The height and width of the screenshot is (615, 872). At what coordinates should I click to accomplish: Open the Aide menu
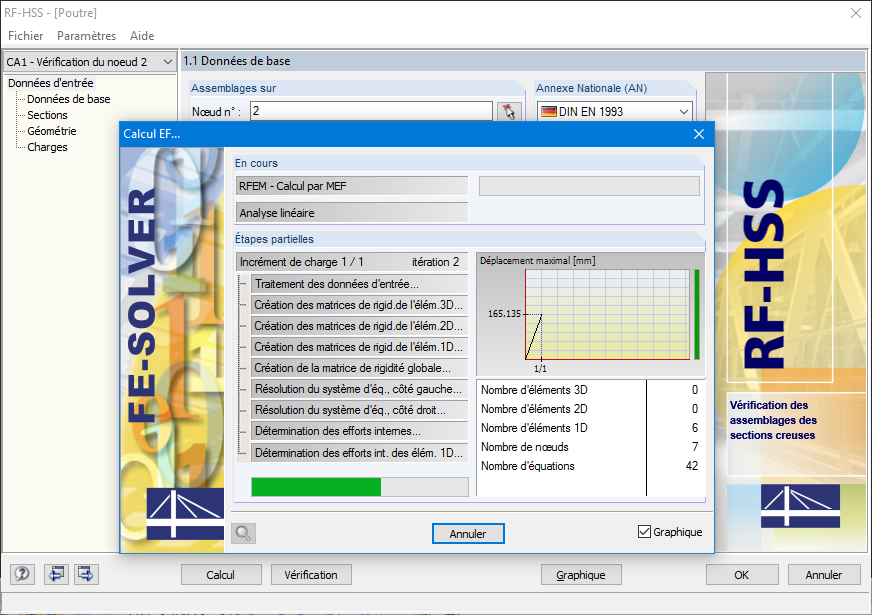click(142, 36)
